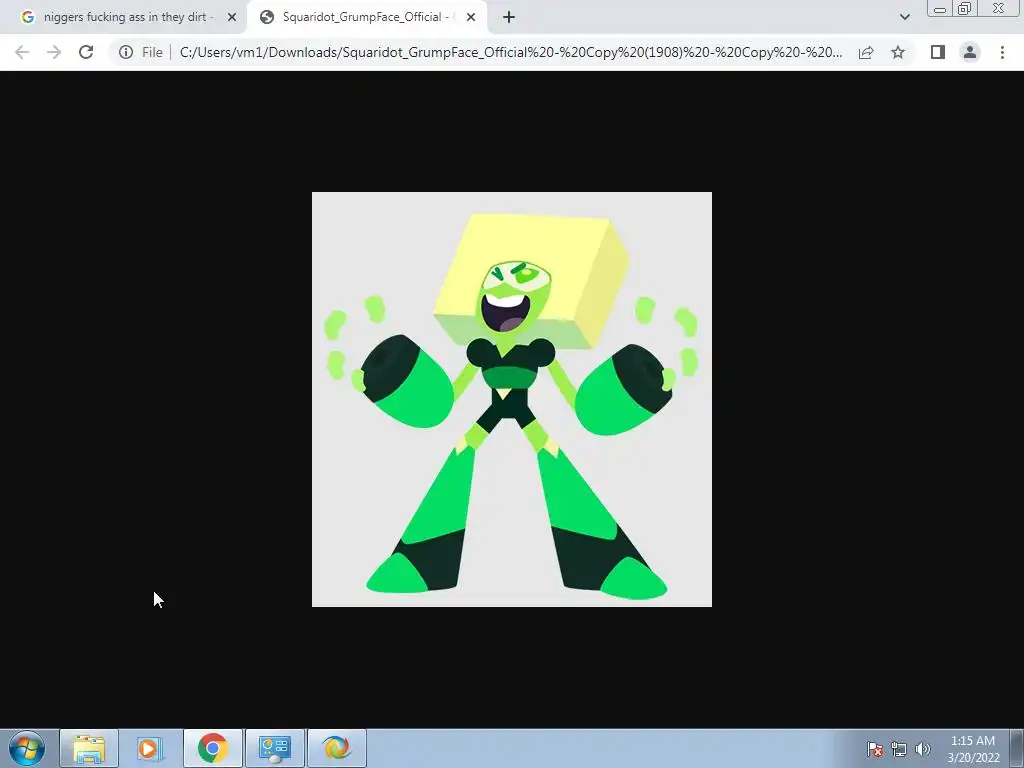Open a new tab with the plus button
Image resolution: width=1024 pixels, height=768 pixels.
click(509, 17)
